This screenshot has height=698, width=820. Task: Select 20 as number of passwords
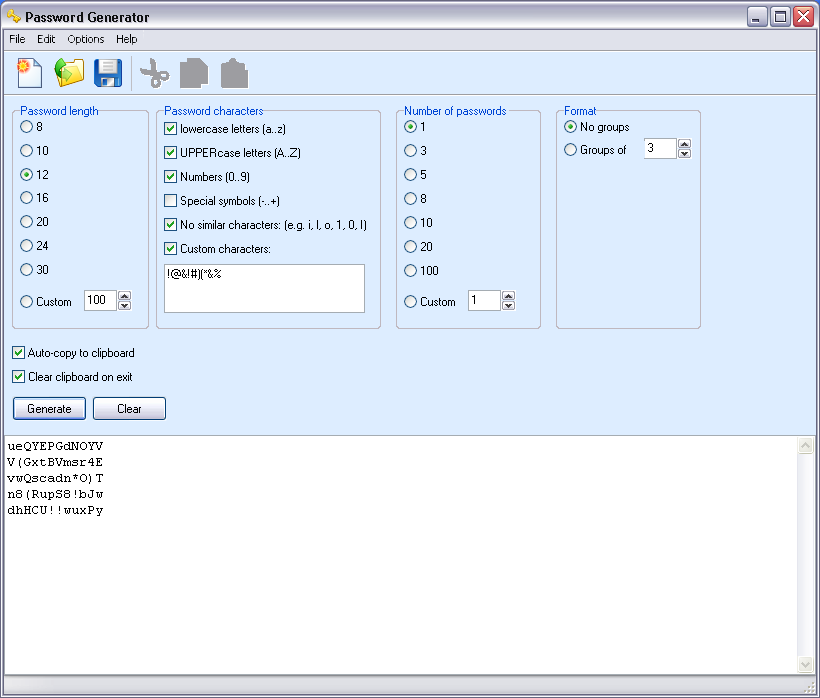point(411,247)
